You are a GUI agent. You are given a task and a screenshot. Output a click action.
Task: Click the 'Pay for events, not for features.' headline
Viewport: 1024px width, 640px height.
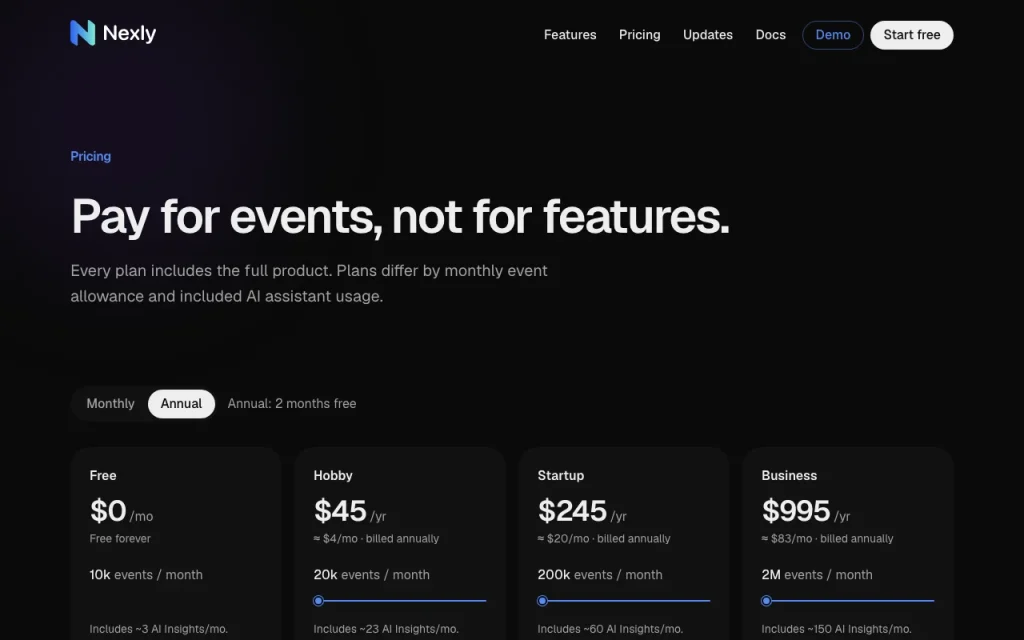pos(400,217)
